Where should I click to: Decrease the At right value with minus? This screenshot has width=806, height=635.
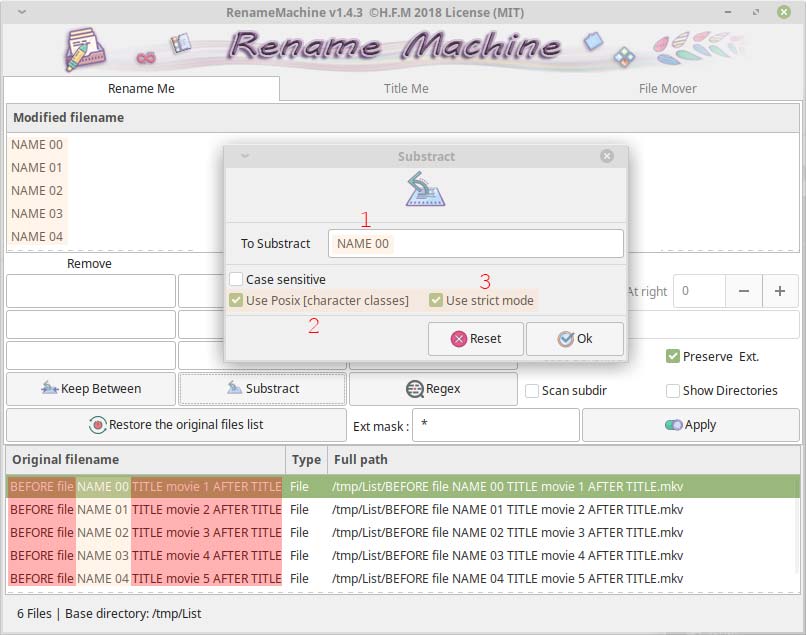[x=743, y=291]
